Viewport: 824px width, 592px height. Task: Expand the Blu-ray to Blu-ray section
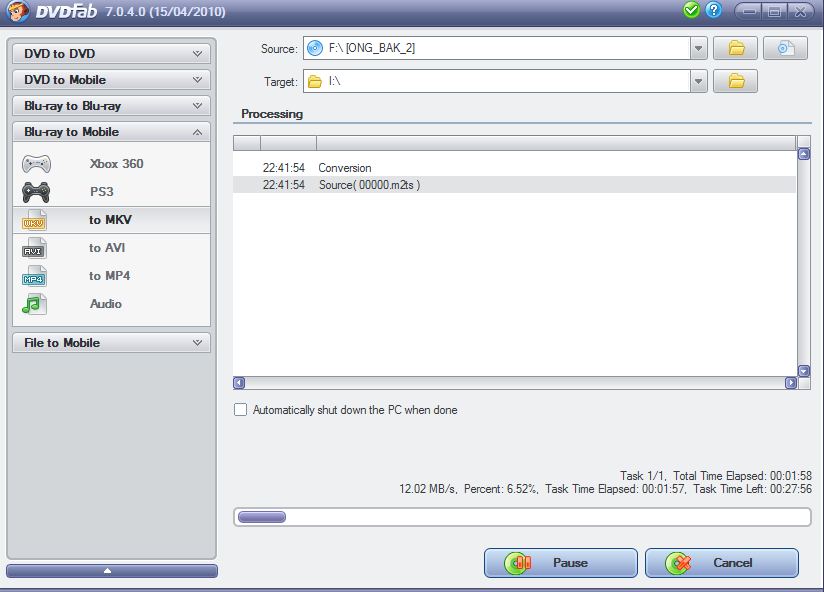[111, 106]
